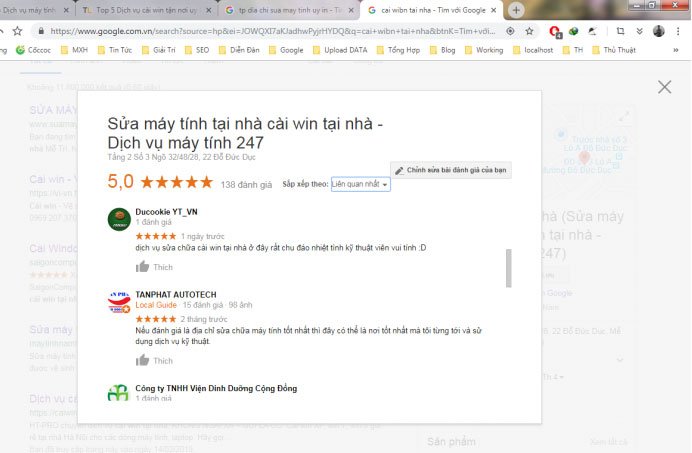Click the five-star overall rating
The height and width of the screenshot is (453, 692).
click(177, 182)
